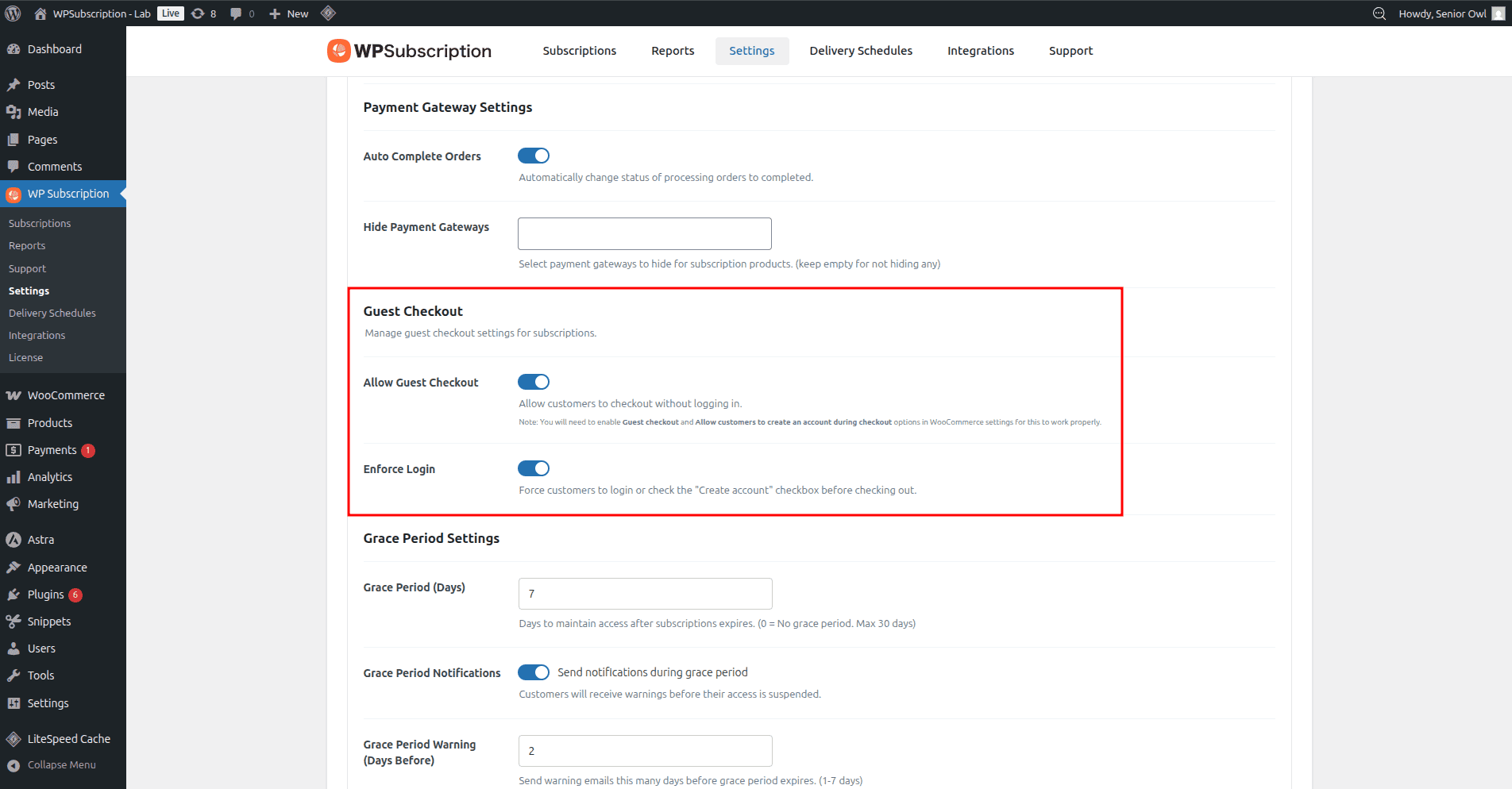Click the Collapse Menu arrow icon

pyautogui.click(x=13, y=765)
